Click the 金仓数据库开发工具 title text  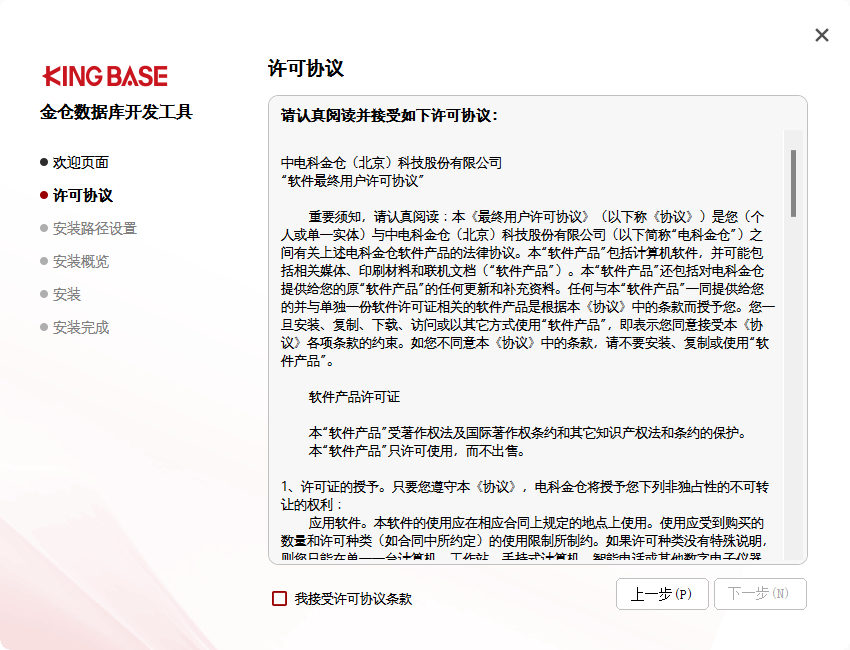(x=116, y=112)
